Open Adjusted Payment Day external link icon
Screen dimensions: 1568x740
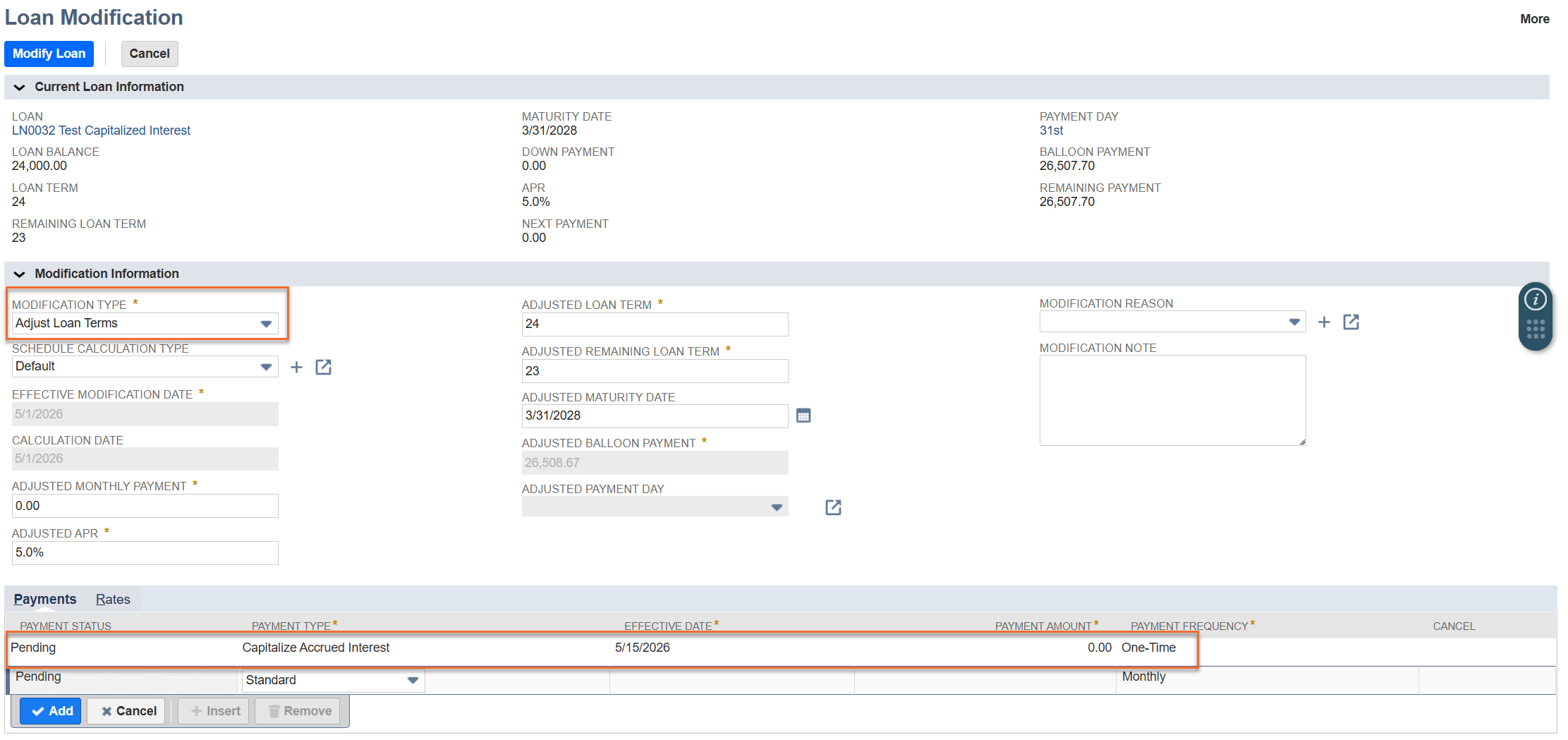pos(833,507)
